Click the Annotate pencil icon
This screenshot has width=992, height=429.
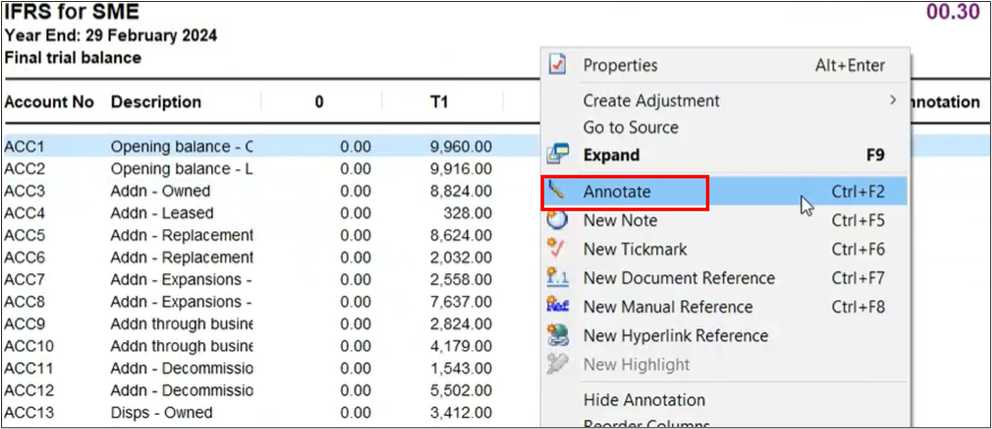click(x=558, y=192)
